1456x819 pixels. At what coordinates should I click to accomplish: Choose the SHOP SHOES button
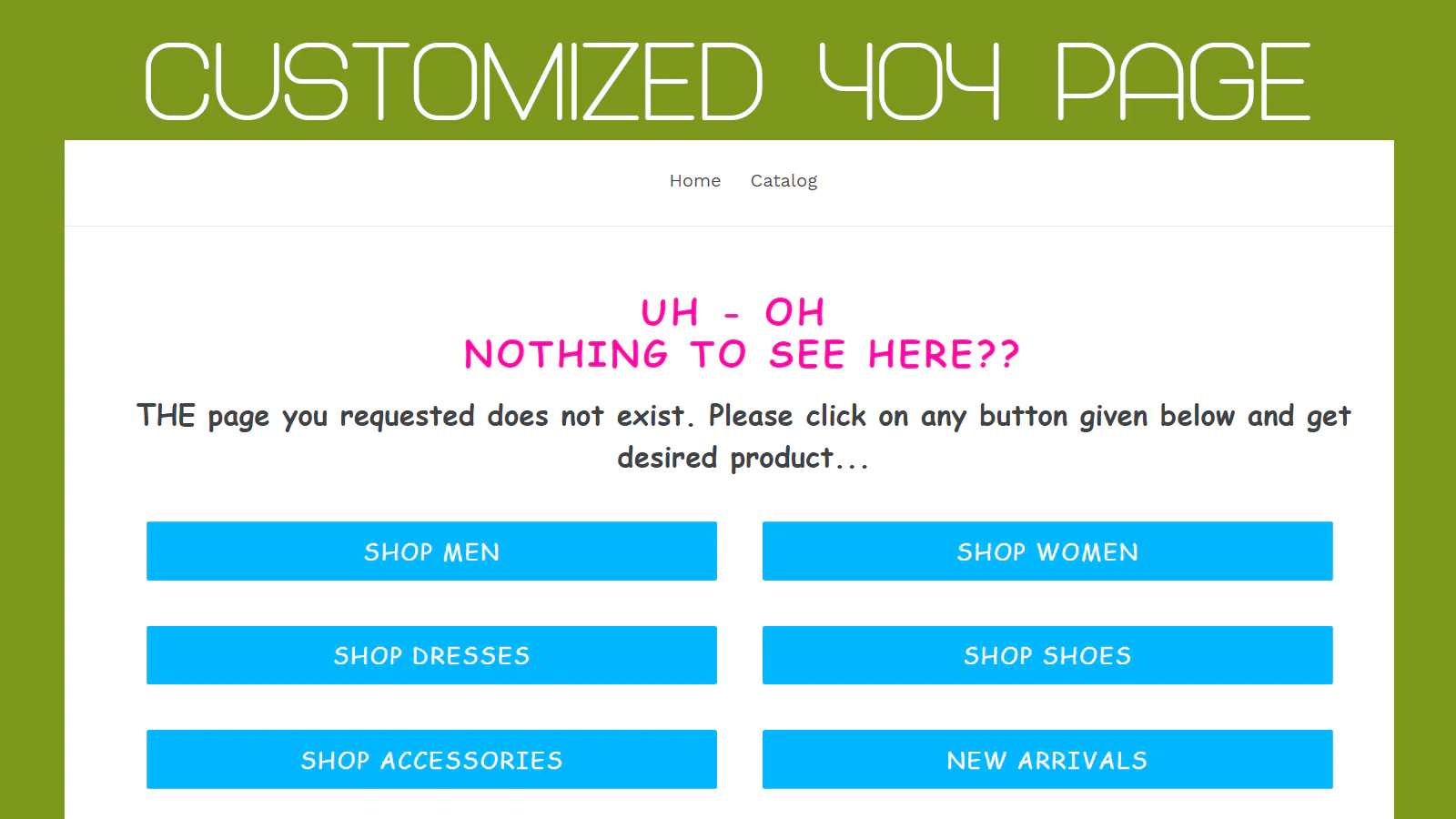coord(1046,655)
